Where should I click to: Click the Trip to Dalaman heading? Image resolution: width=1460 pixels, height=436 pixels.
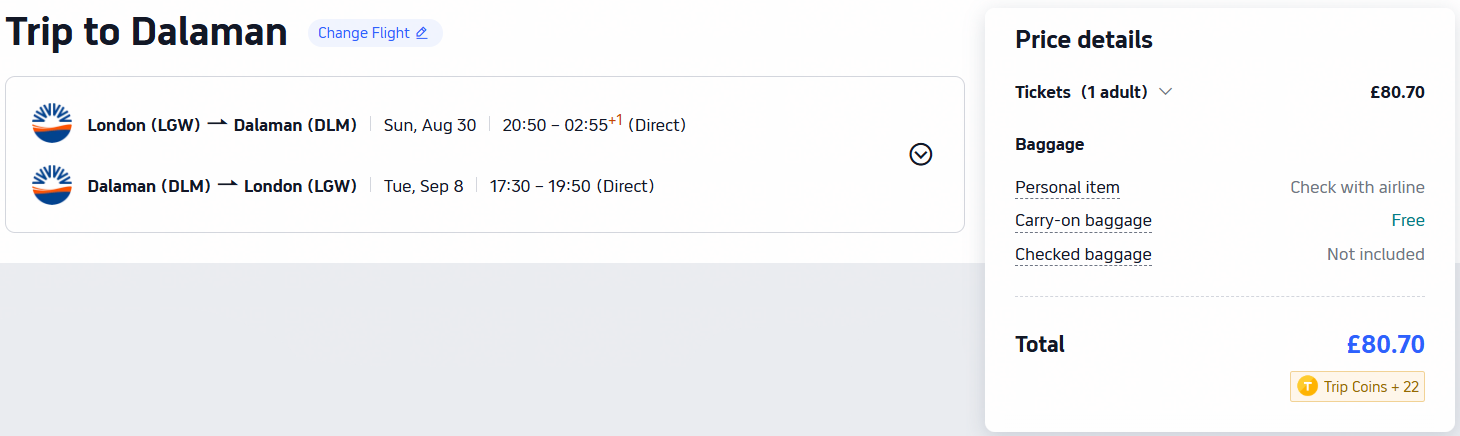tap(147, 32)
